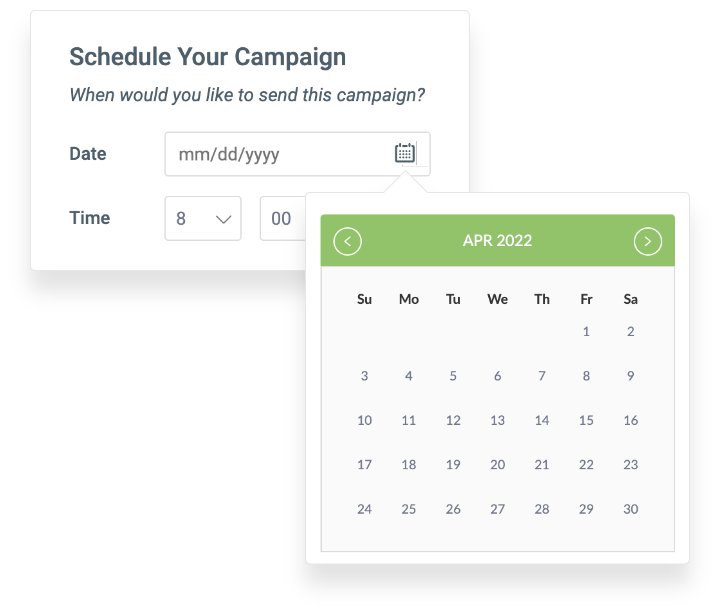720x615 pixels.
Task: Select the 27th in the calendar
Action: click(x=497, y=508)
